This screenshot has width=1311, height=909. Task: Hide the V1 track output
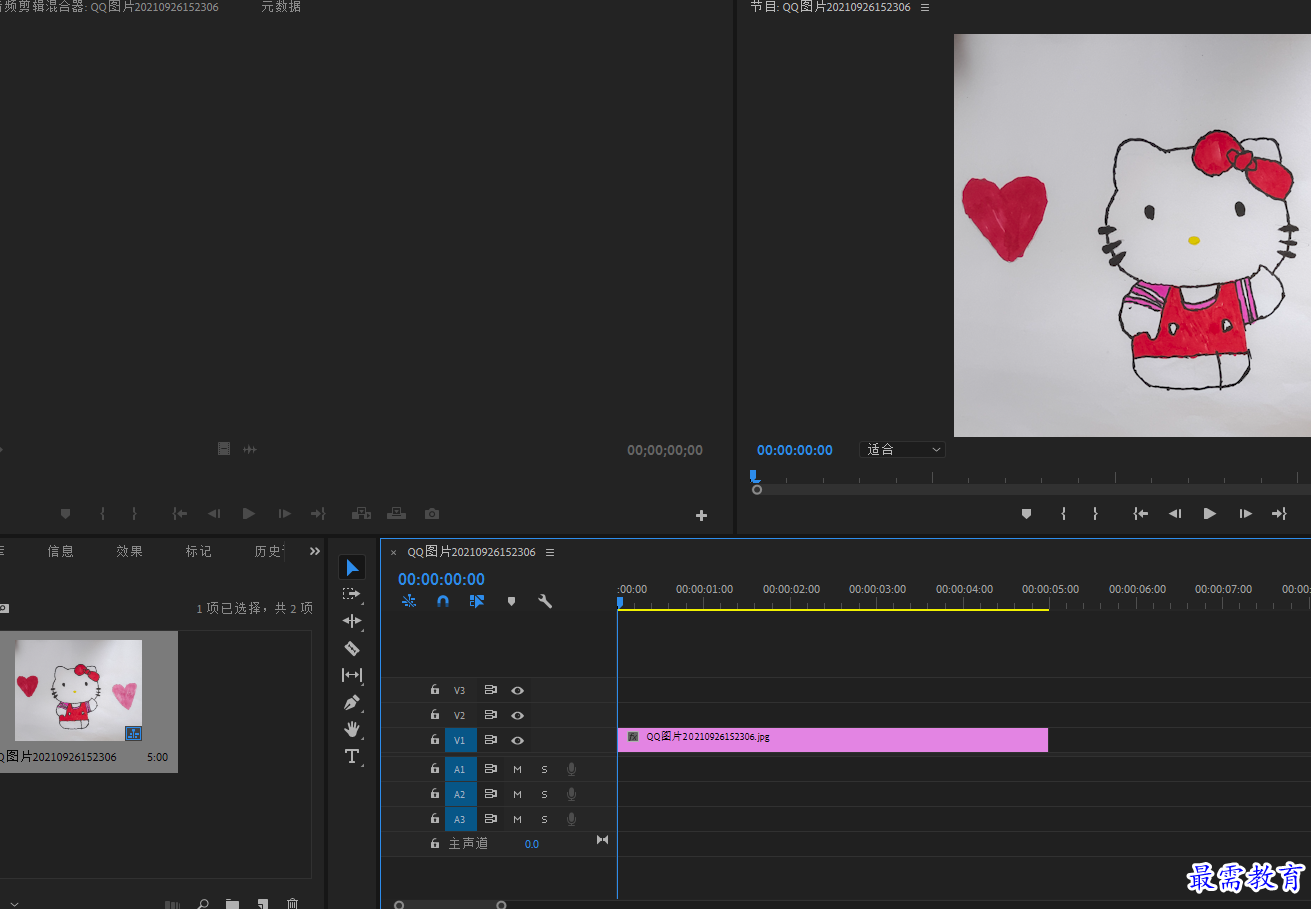[x=517, y=741]
